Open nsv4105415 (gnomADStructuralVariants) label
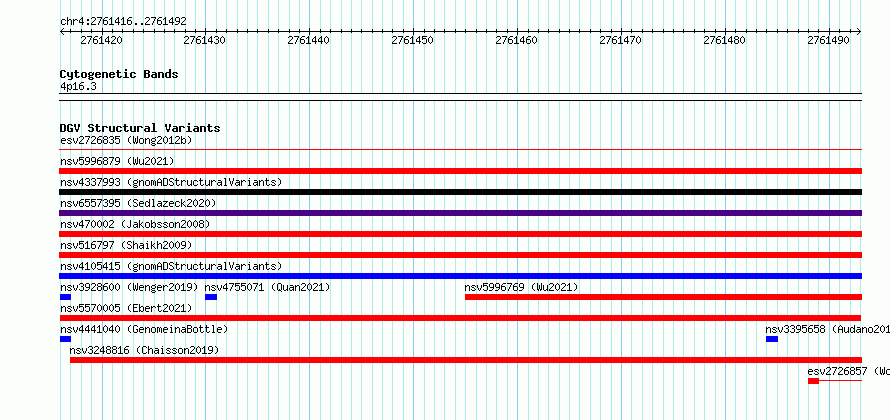The height and width of the screenshot is (420, 890). (171, 266)
